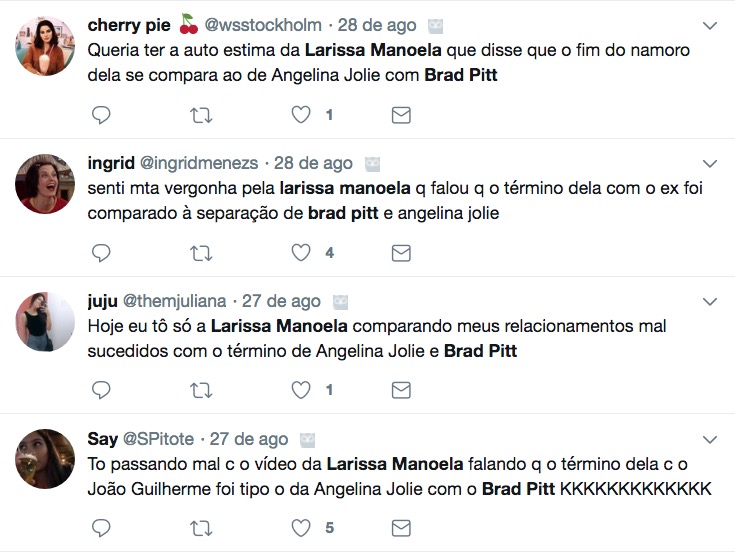Open the dropdown arrow on juju's tweet

click(710, 300)
